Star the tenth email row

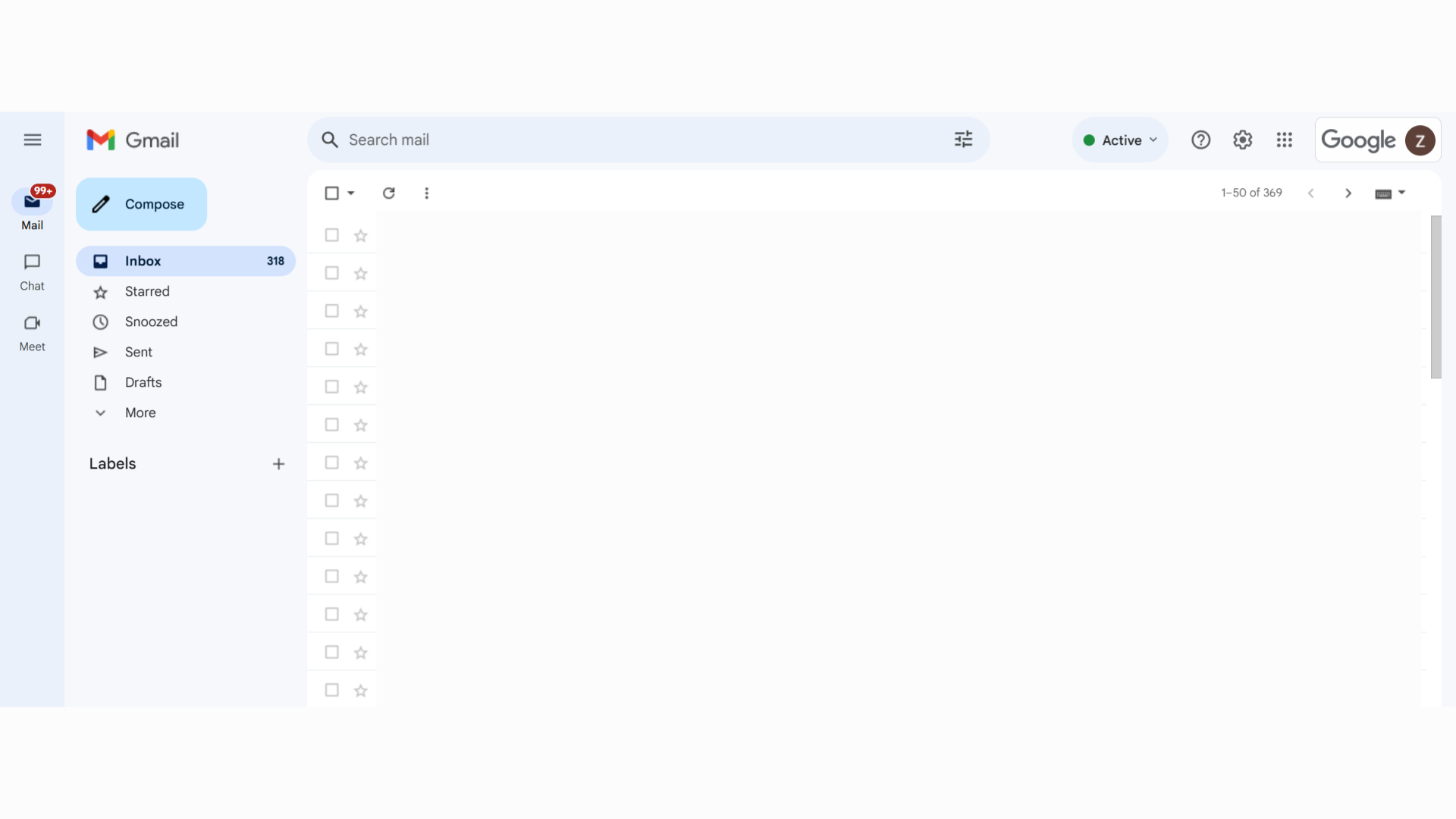coord(360,576)
